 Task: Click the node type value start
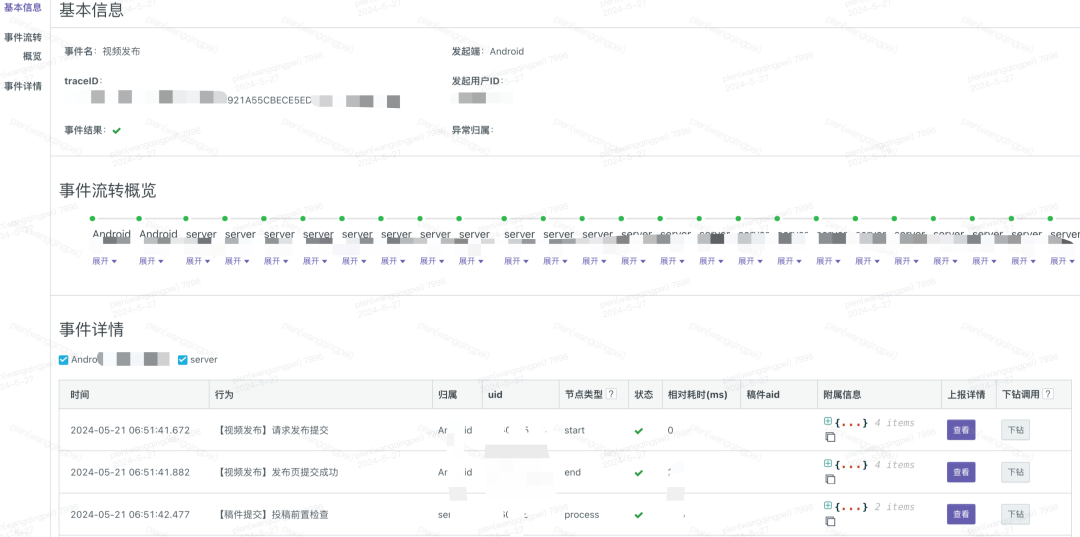[574, 430]
